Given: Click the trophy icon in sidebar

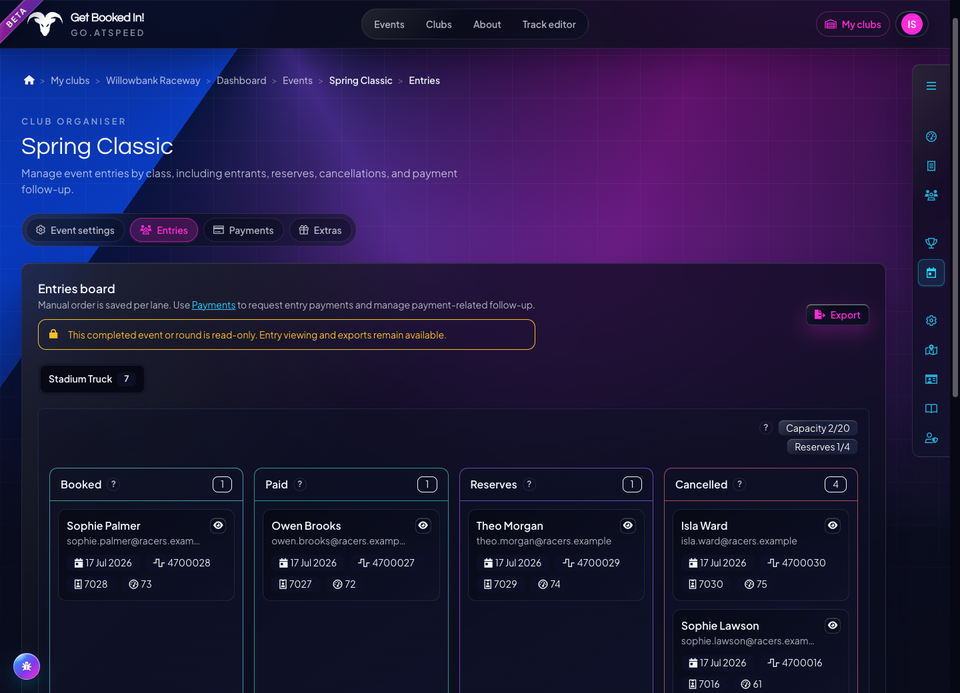Looking at the screenshot, I should tap(931, 243).
